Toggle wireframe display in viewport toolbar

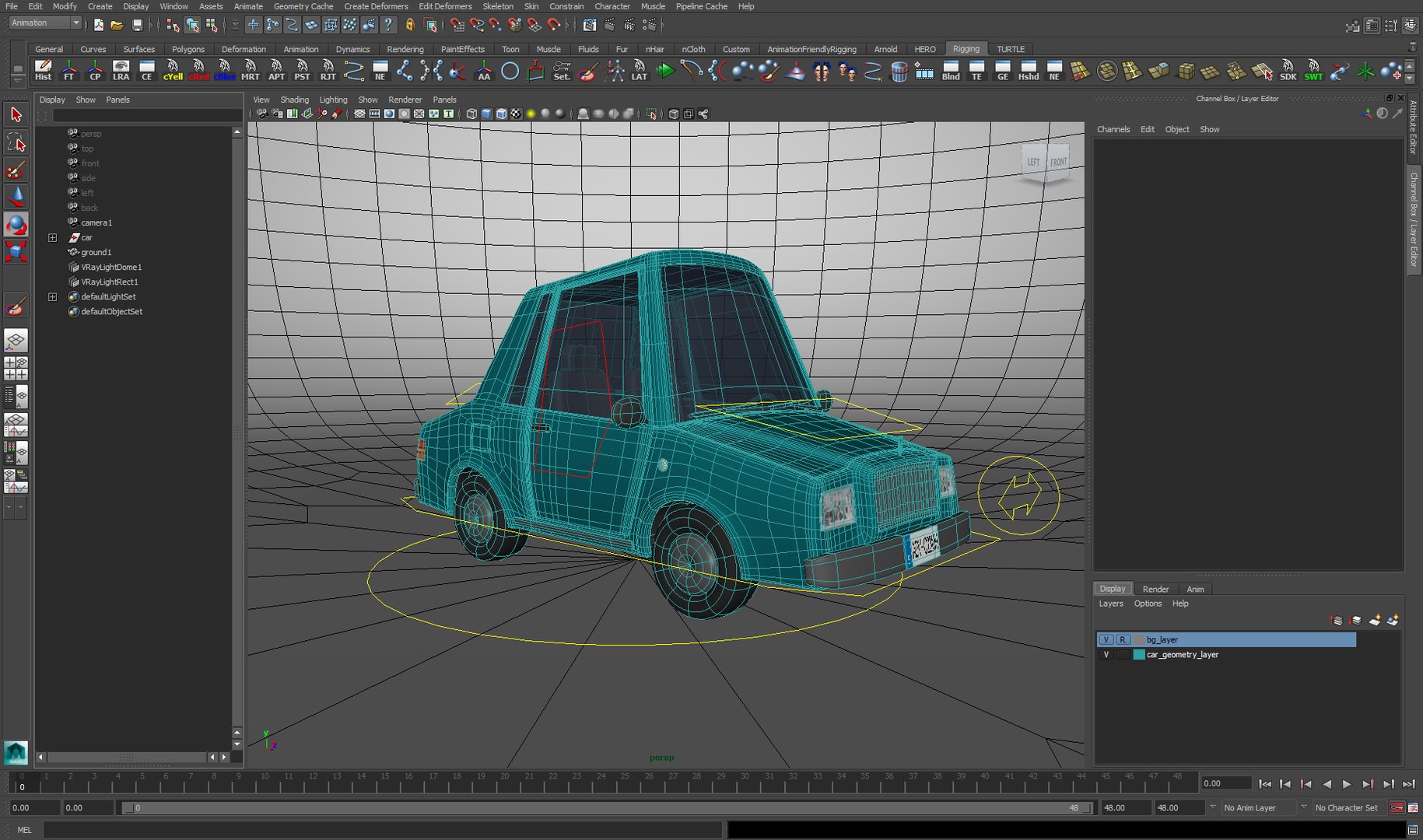click(x=471, y=114)
